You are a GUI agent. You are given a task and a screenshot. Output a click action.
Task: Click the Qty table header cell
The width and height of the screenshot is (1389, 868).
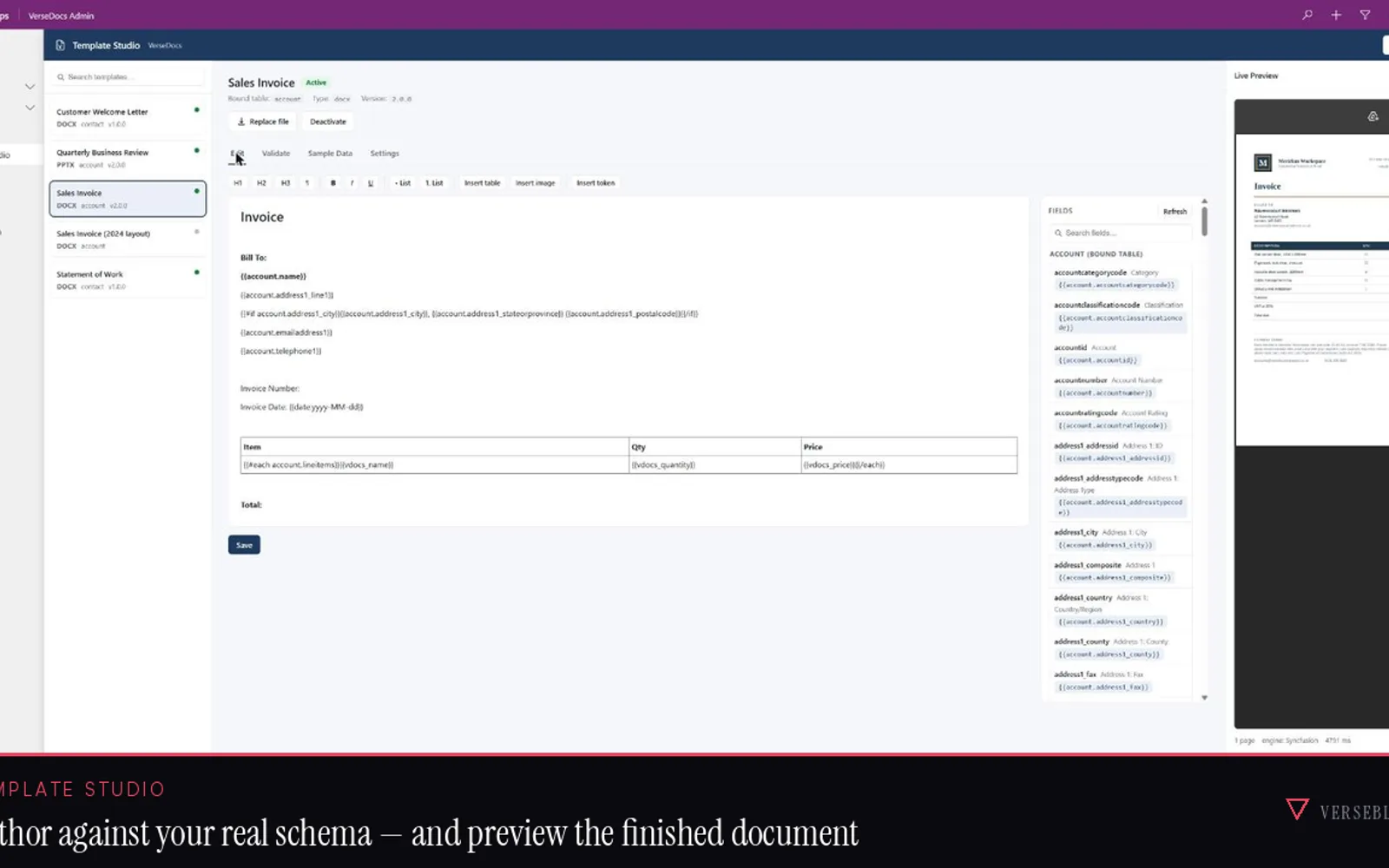(x=714, y=447)
